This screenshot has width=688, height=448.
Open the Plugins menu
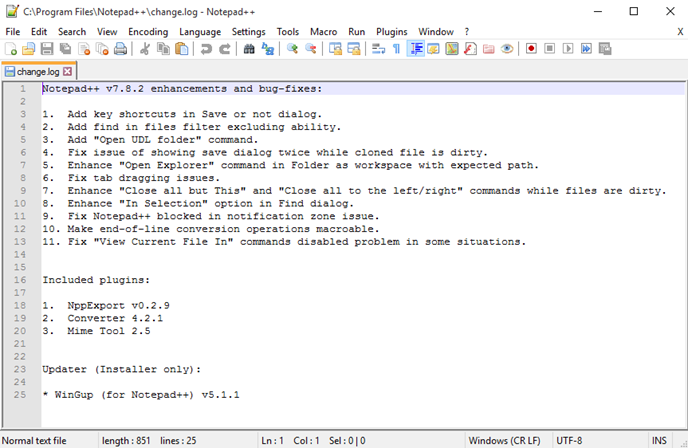(x=392, y=32)
